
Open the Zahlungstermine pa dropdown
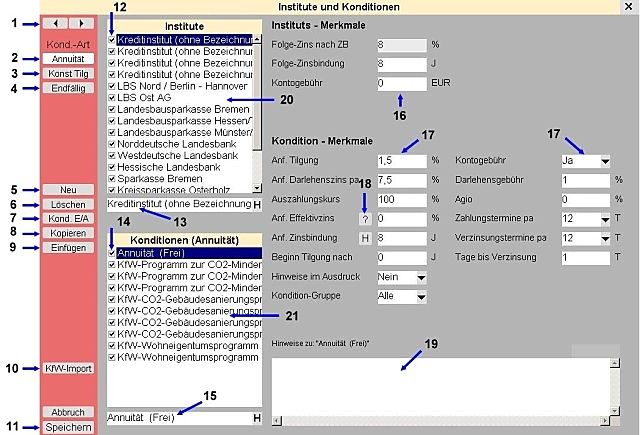(605, 220)
